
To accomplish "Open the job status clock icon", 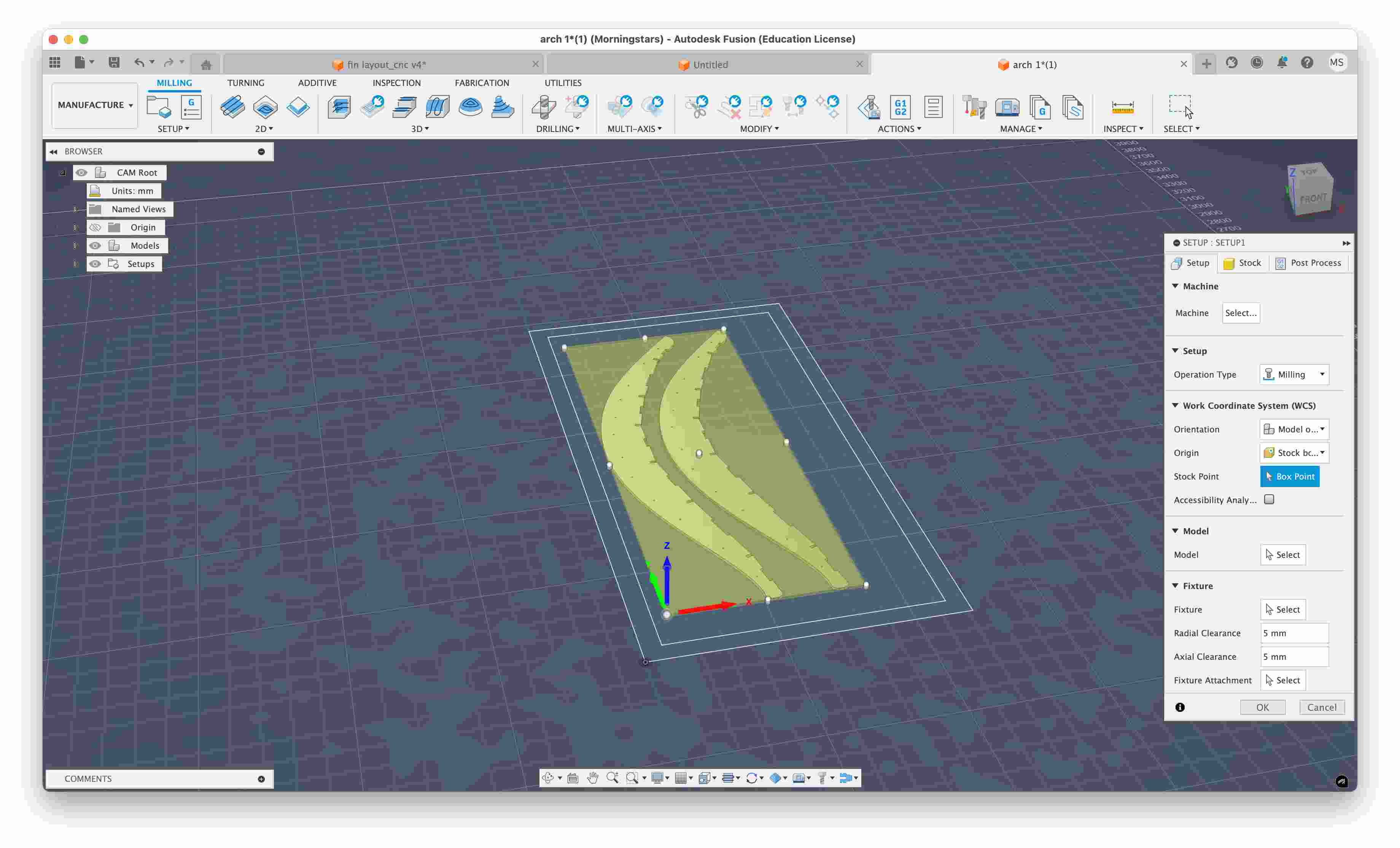I will tap(1256, 62).
